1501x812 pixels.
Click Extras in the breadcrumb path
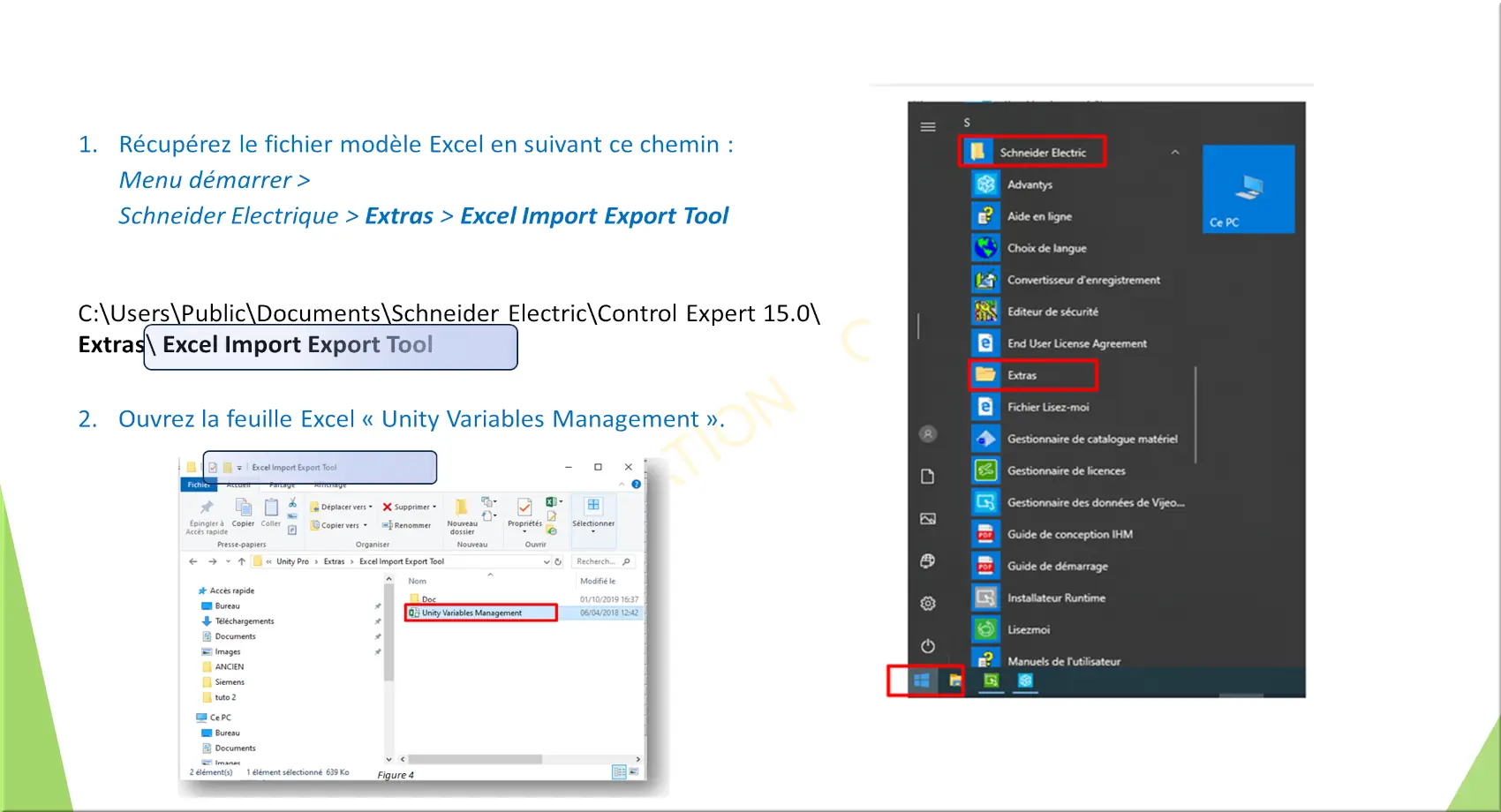point(334,561)
